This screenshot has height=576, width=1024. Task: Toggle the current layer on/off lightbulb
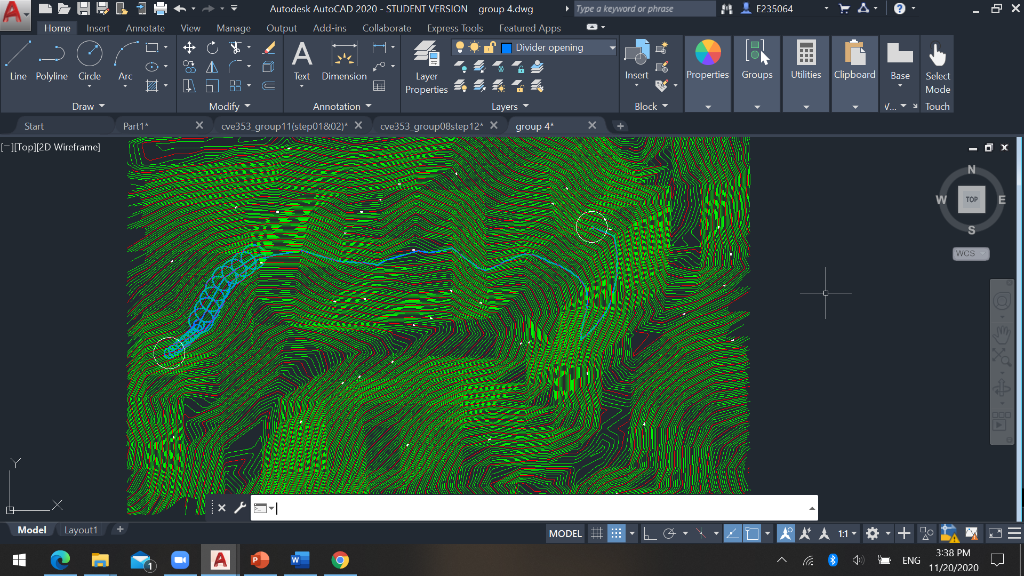(x=460, y=48)
